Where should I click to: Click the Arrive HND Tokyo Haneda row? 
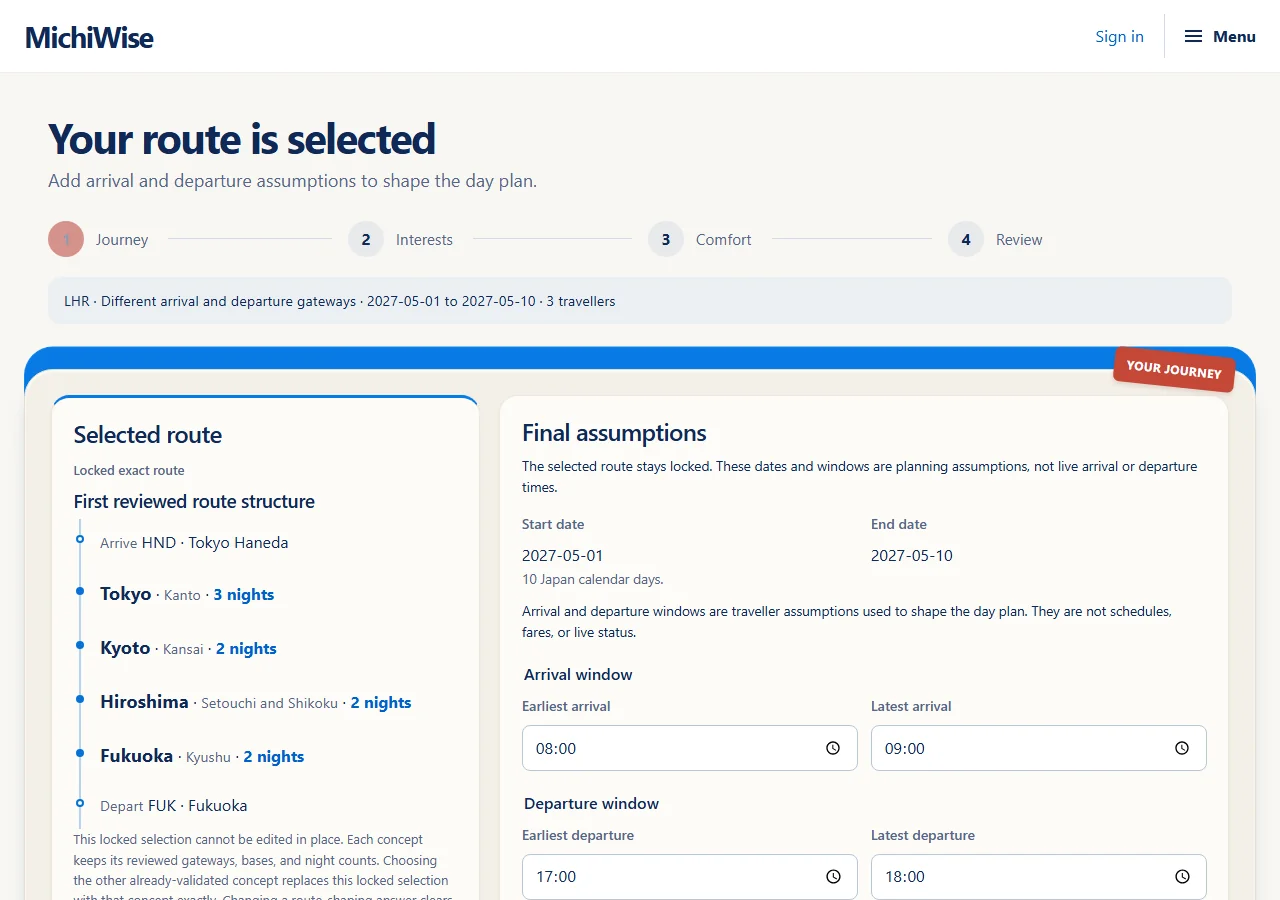(x=194, y=543)
